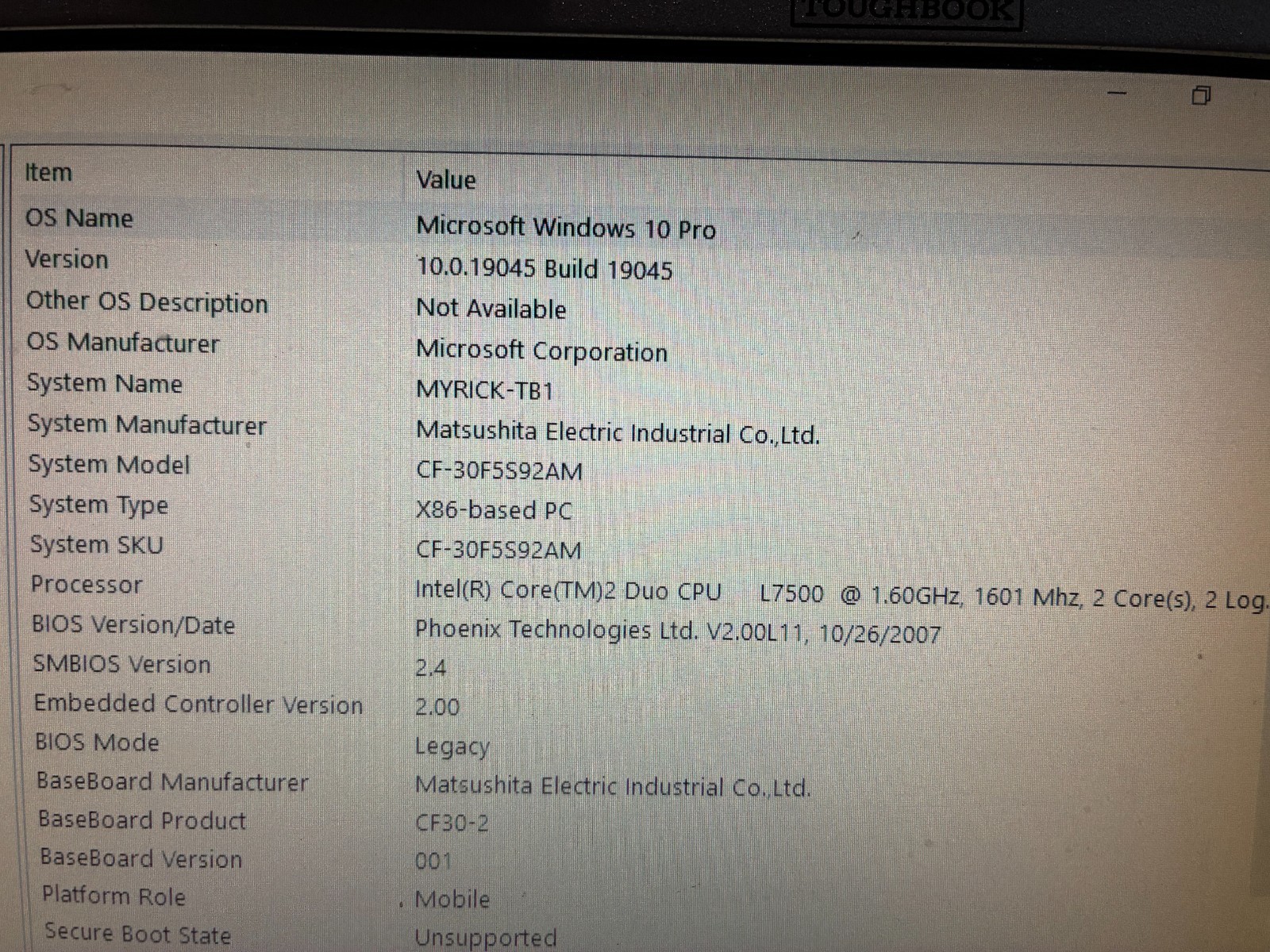Select the System Model row label
The width and height of the screenshot is (1270, 952).
pos(110,464)
